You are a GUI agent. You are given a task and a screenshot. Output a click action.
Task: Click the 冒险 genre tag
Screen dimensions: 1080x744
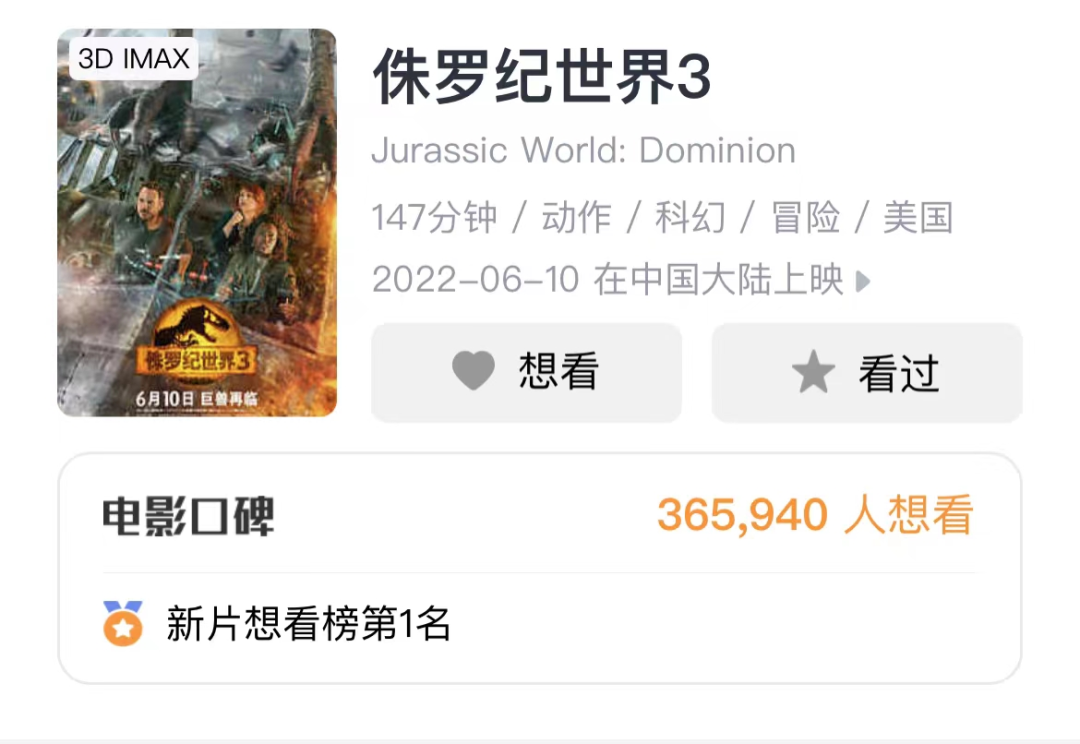tap(804, 218)
